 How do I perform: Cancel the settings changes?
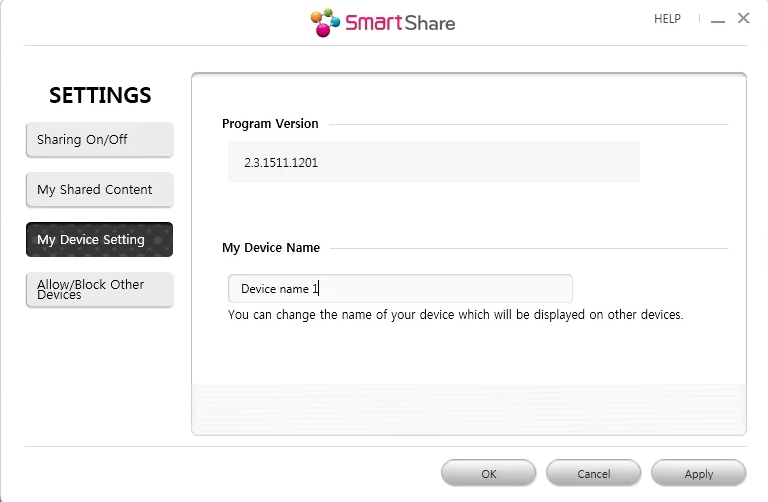593,473
